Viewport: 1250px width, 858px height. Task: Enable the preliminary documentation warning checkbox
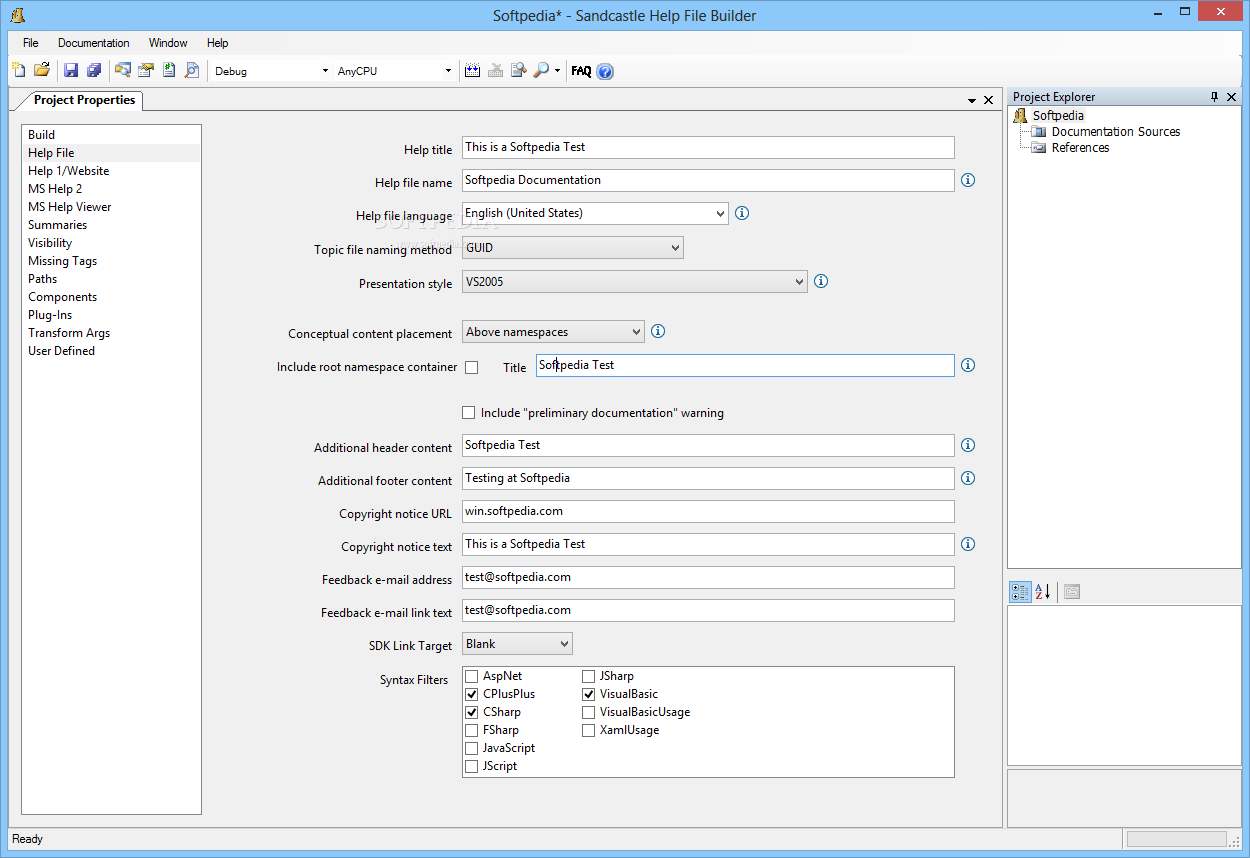469,412
